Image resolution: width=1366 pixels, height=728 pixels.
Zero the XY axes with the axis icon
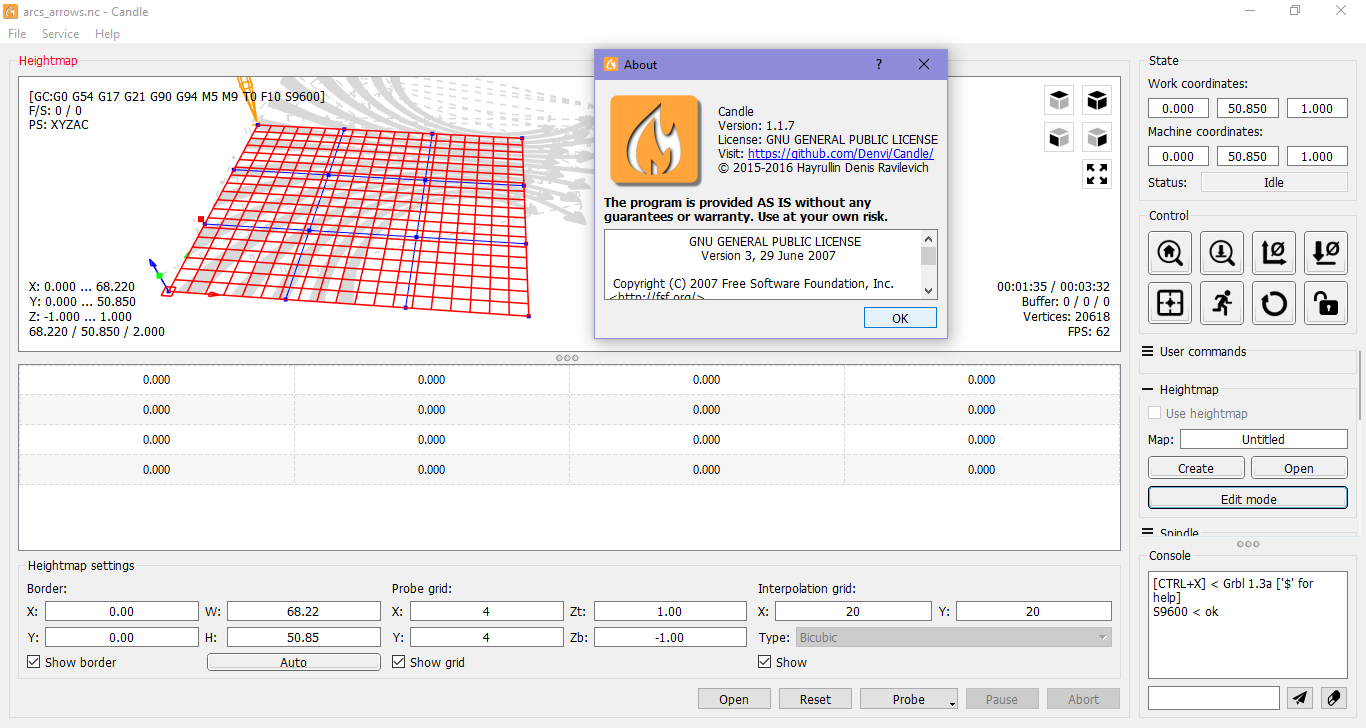tap(1273, 253)
